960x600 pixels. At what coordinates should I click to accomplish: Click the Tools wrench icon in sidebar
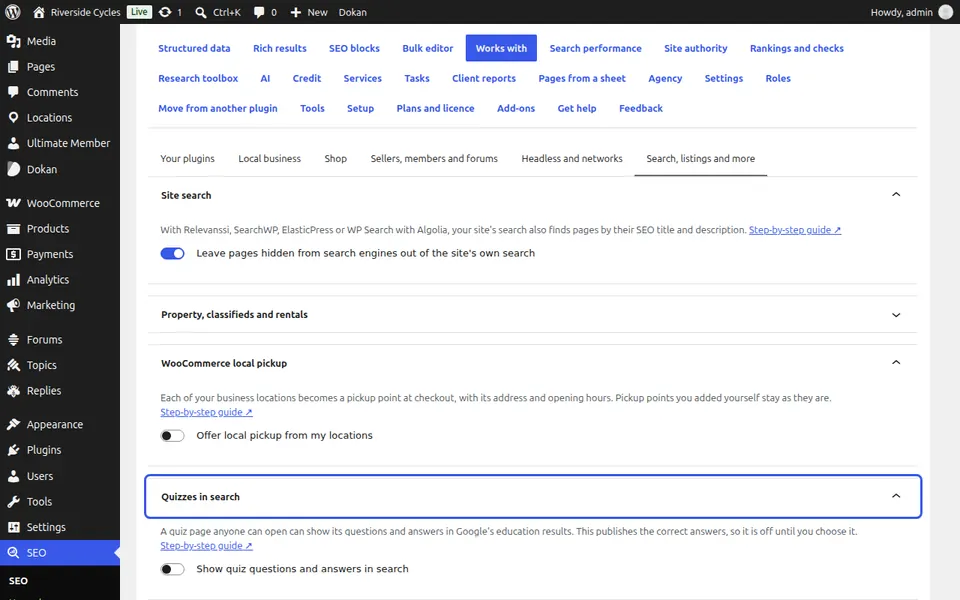tap(13, 501)
